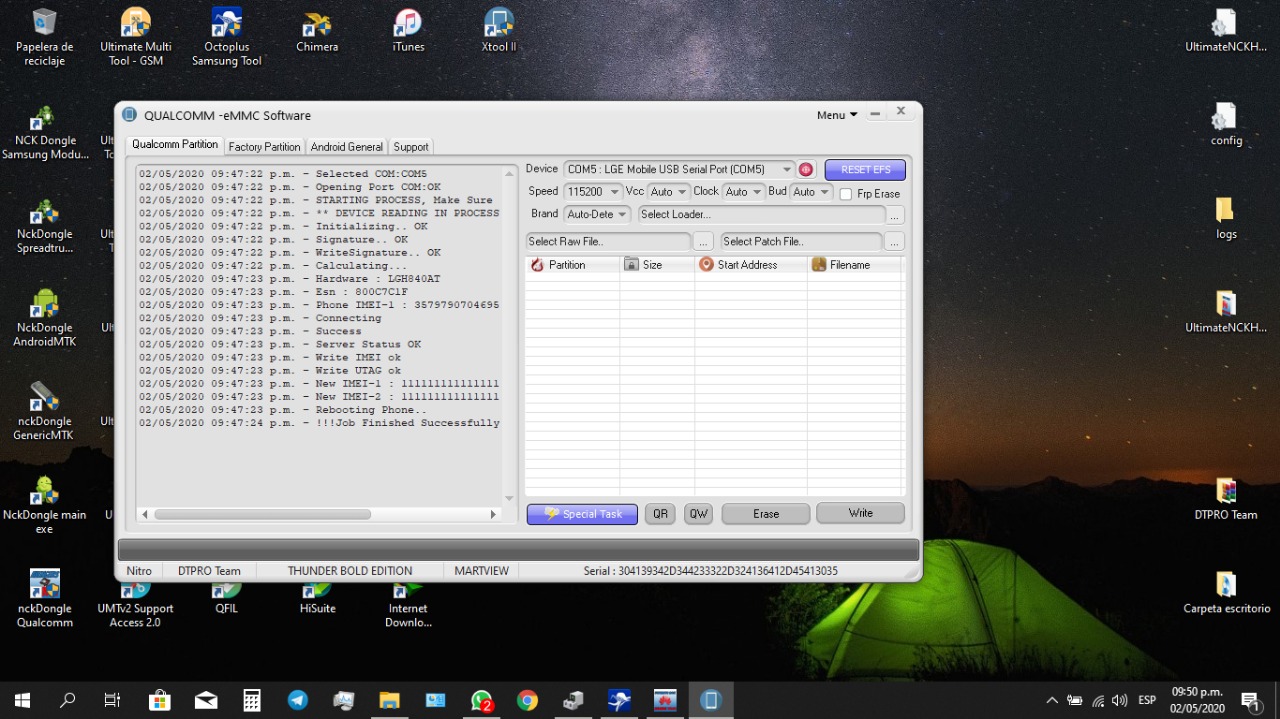This screenshot has height=719, width=1280.
Task: Open Telegram from taskbar
Action: coord(298,700)
